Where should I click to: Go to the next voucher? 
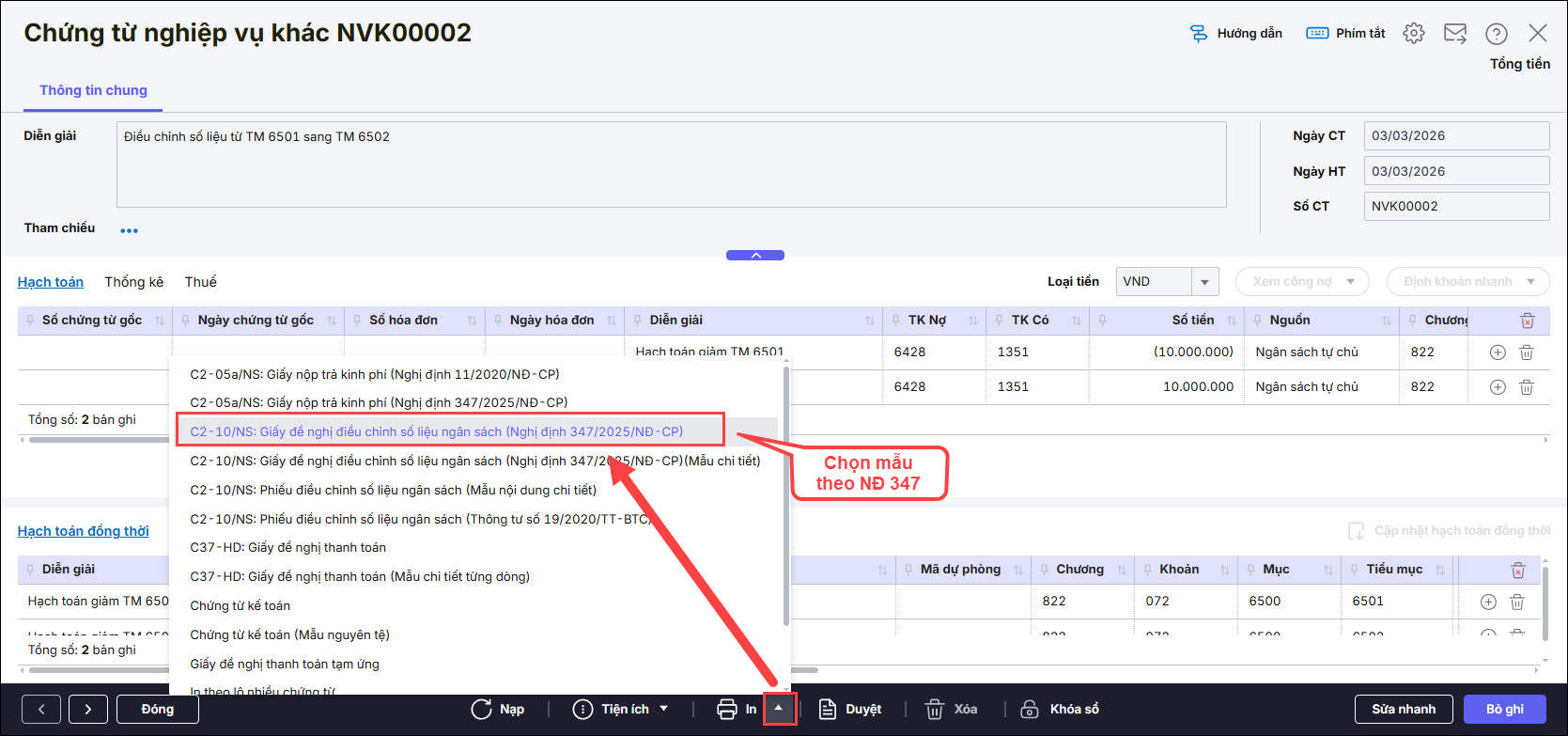coord(88,710)
